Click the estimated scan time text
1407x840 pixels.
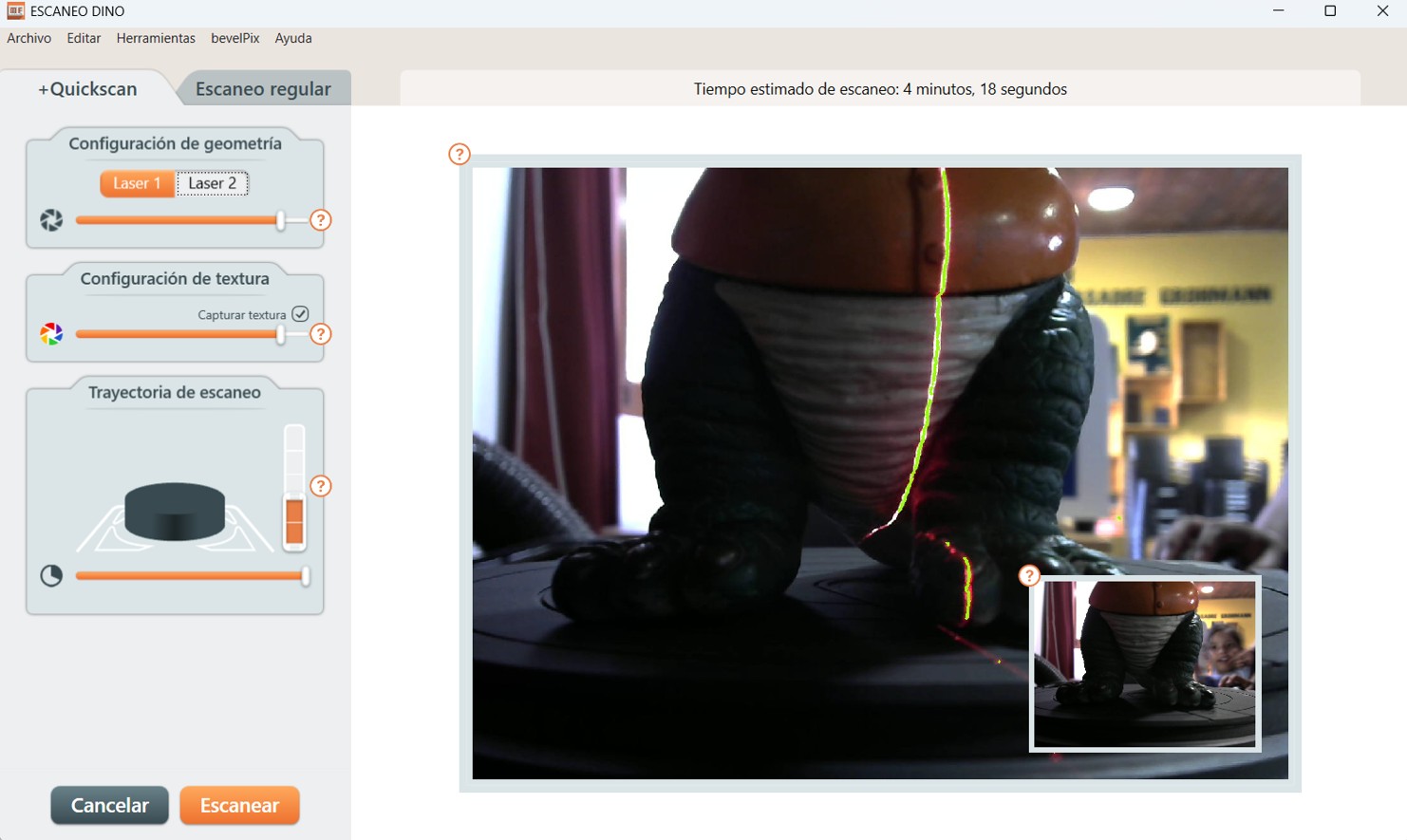[x=880, y=89]
